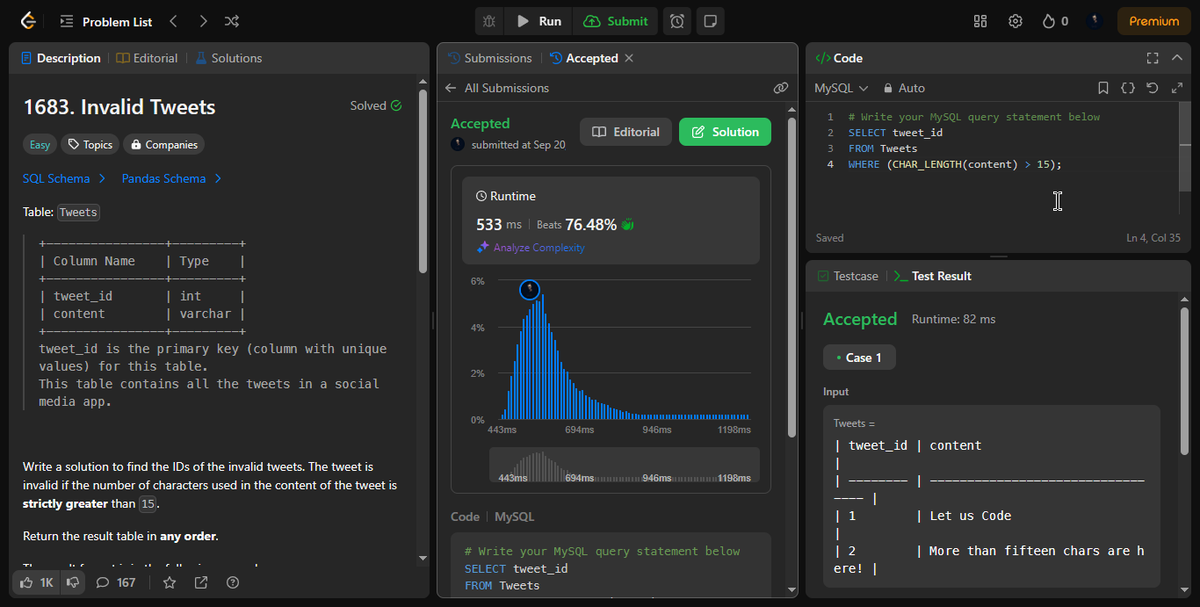Viewport: 1200px width, 607px height.
Task: Open the layout manager icon
Action: 981,21
